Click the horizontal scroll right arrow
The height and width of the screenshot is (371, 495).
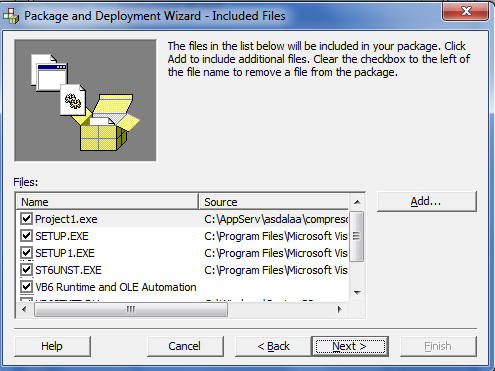click(x=339, y=309)
